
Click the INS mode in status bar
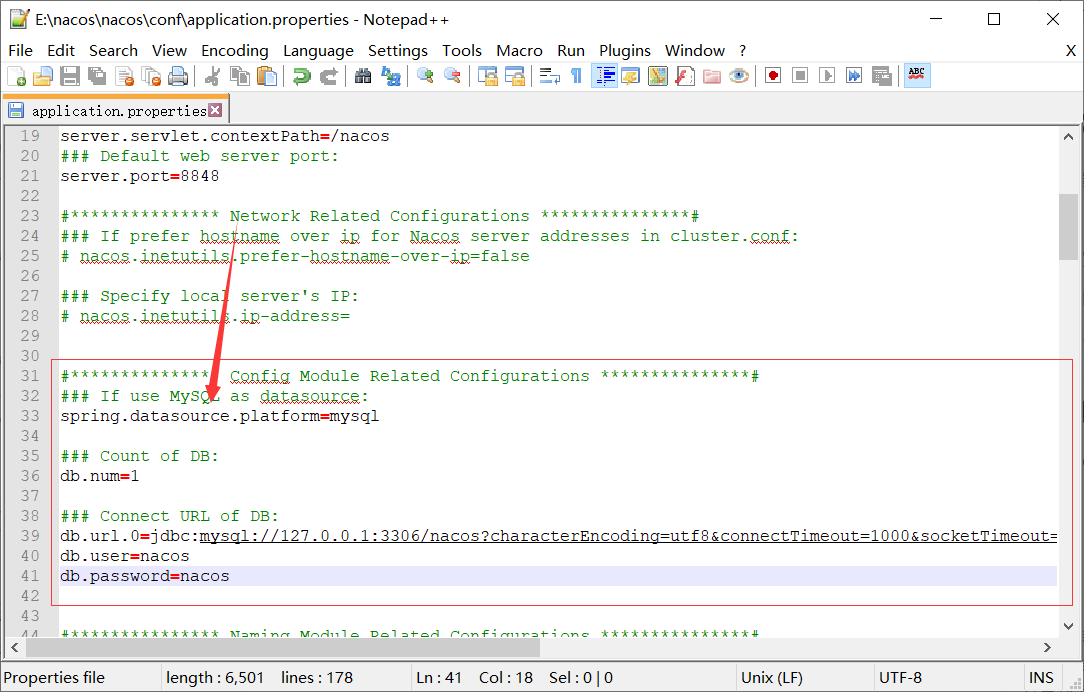[1041, 677]
